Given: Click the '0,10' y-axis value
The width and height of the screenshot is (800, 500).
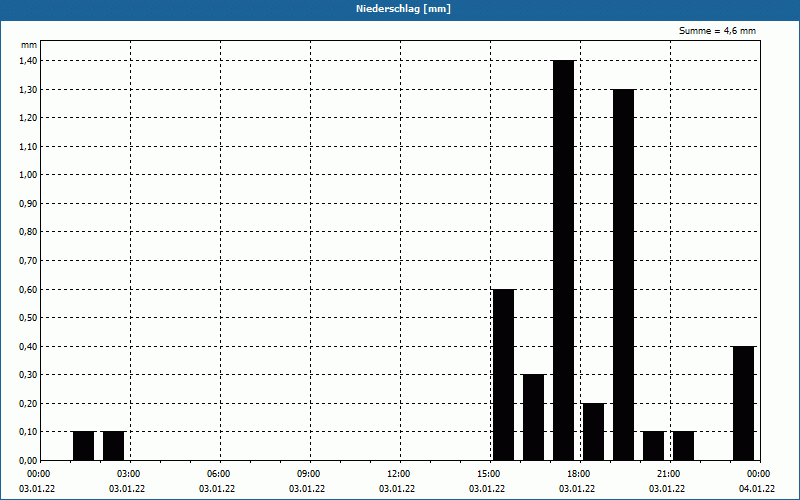Looking at the screenshot, I should coord(29,432).
